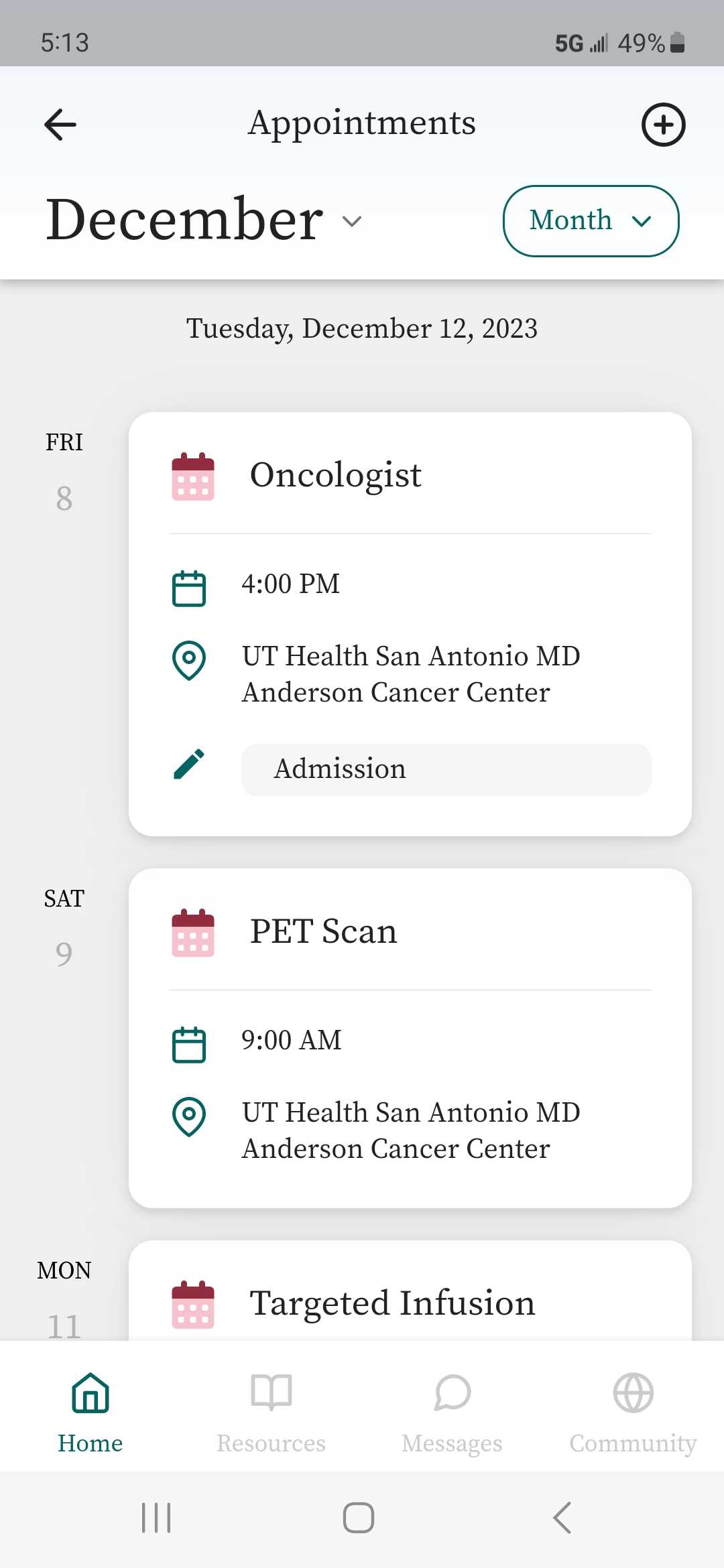This screenshot has width=724, height=1568.
Task: Expand the December month selector
Action: click(204, 220)
